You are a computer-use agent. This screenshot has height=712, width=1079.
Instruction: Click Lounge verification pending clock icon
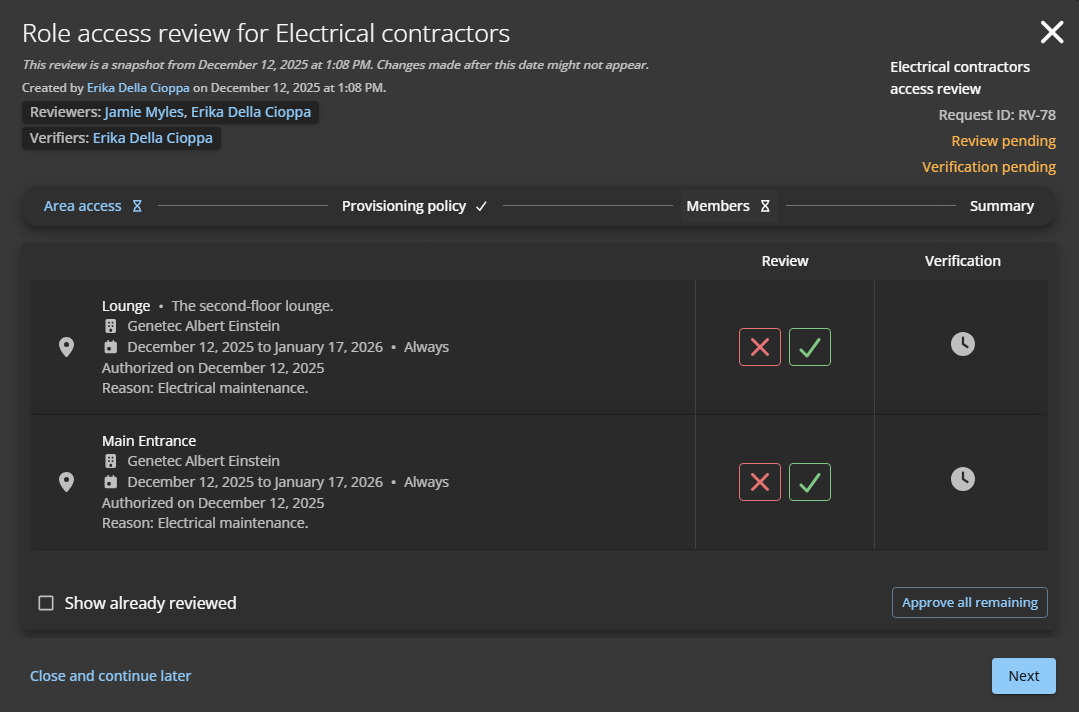coord(962,344)
